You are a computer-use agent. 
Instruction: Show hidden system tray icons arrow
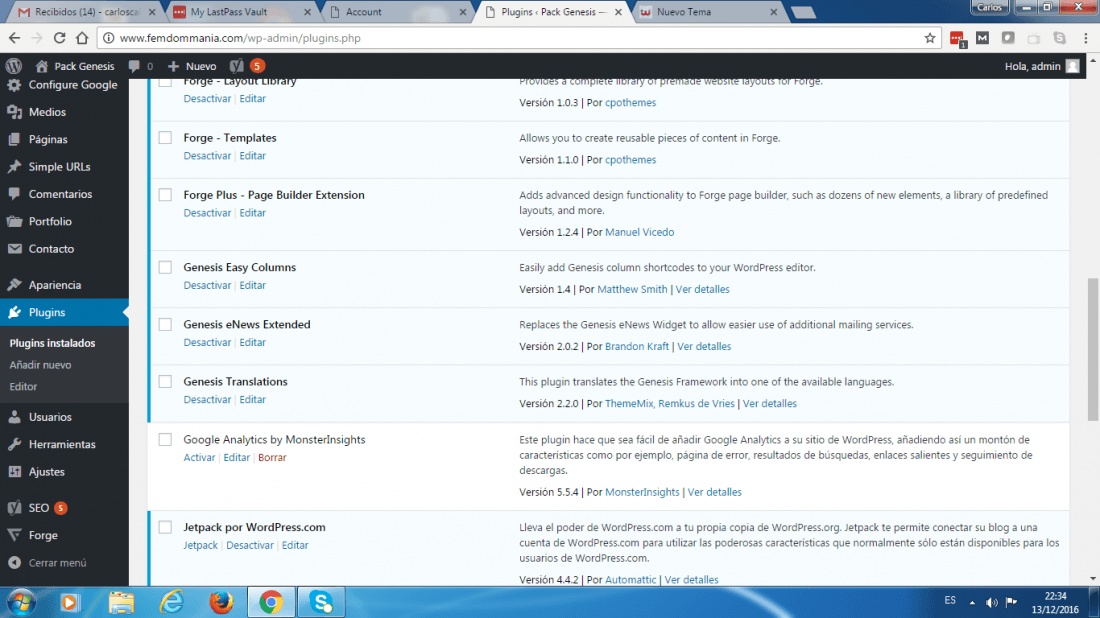(972, 602)
